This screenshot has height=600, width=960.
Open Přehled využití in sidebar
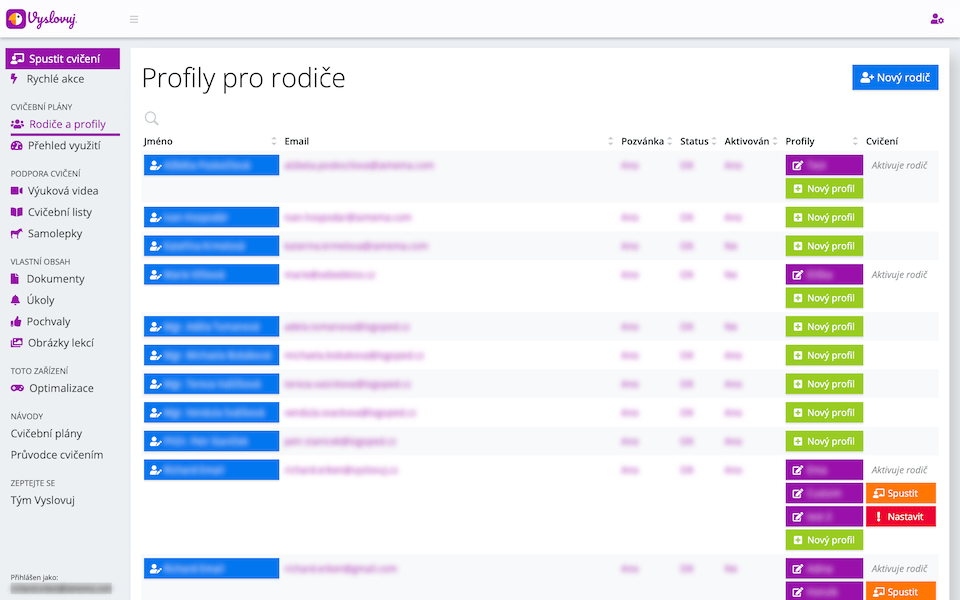pos(64,146)
